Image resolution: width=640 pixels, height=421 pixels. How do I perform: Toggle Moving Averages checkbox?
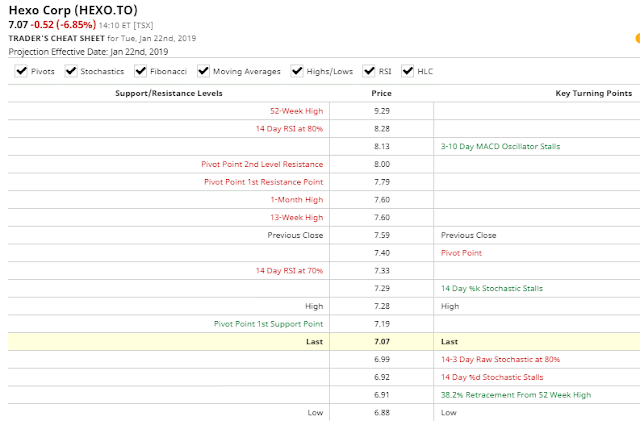[x=203, y=71]
